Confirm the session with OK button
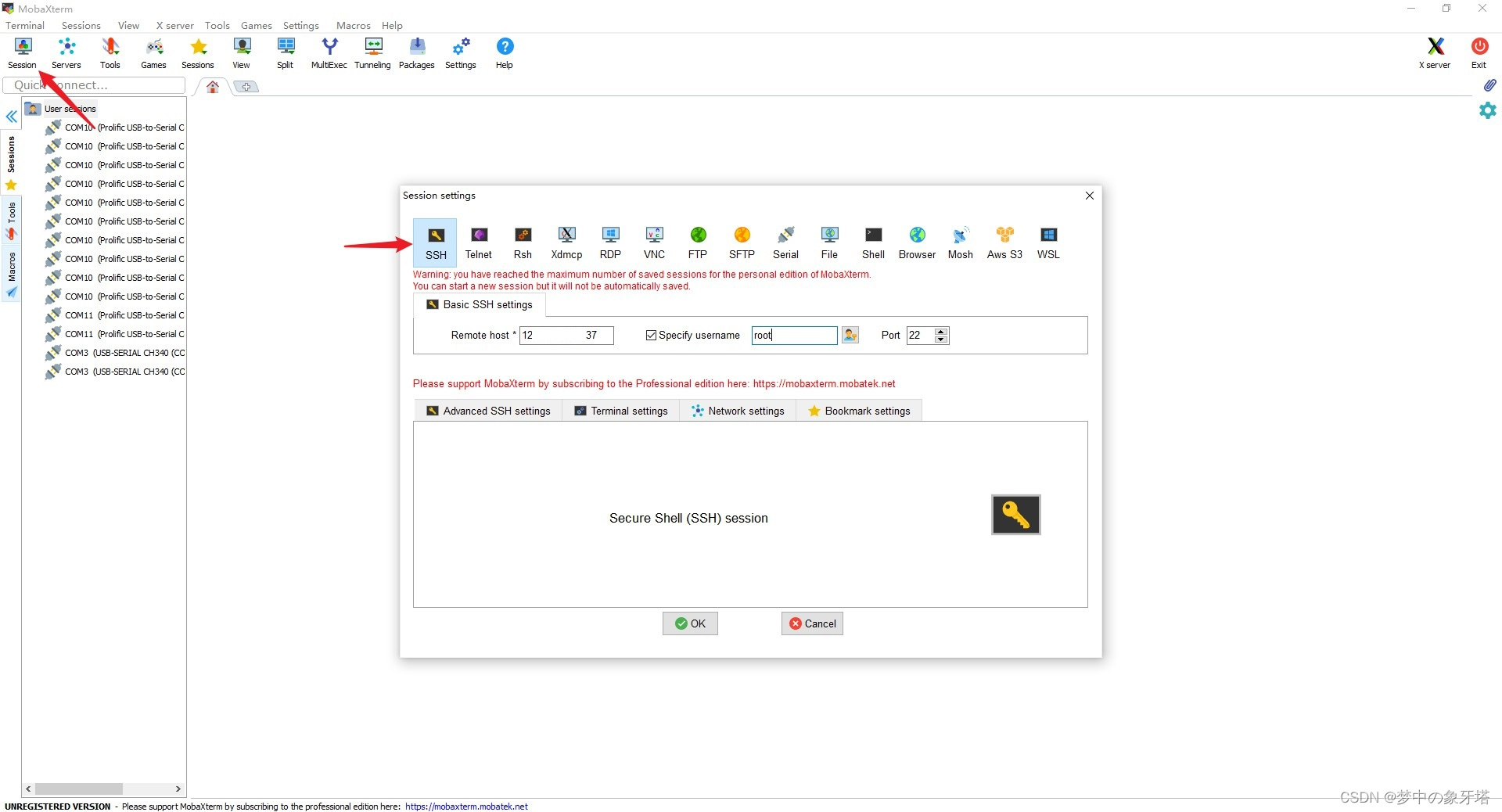This screenshot has width=1502, height=812. pyautogui.click(x=690, y=623)
